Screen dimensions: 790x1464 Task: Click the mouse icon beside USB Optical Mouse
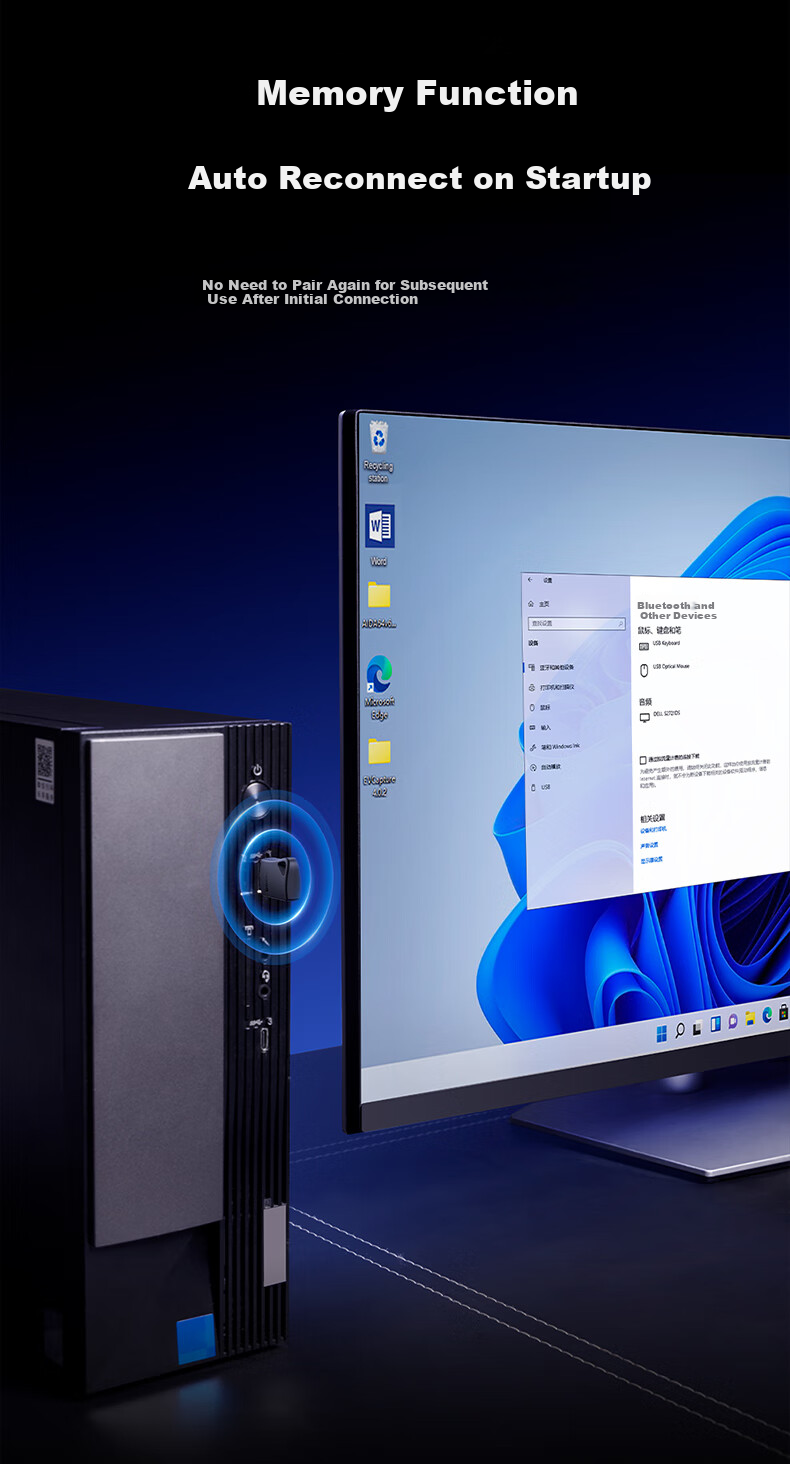pyautogui.click(x=643, y=669)
